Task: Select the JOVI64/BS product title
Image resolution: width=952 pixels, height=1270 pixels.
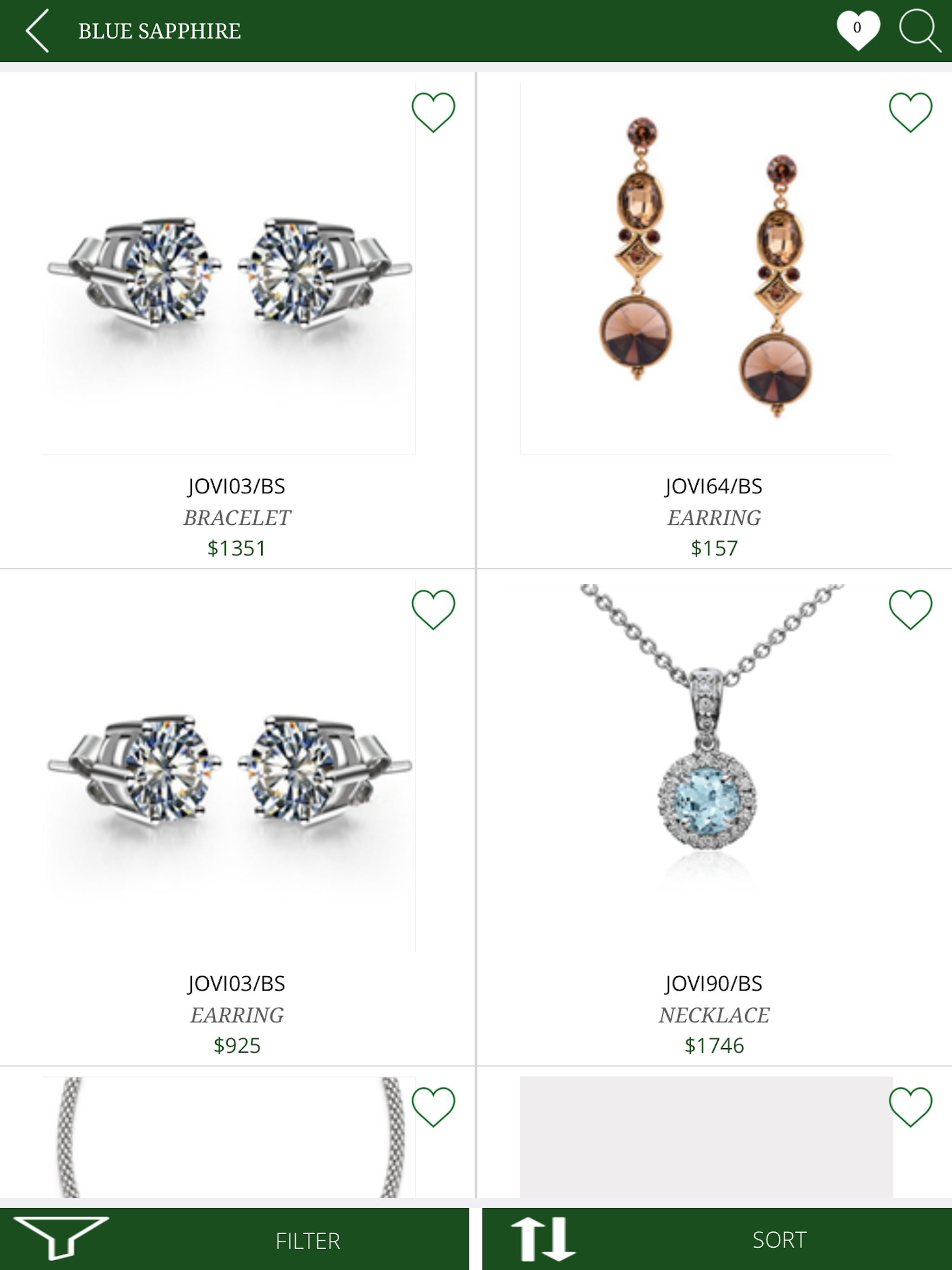Action: 714,486
